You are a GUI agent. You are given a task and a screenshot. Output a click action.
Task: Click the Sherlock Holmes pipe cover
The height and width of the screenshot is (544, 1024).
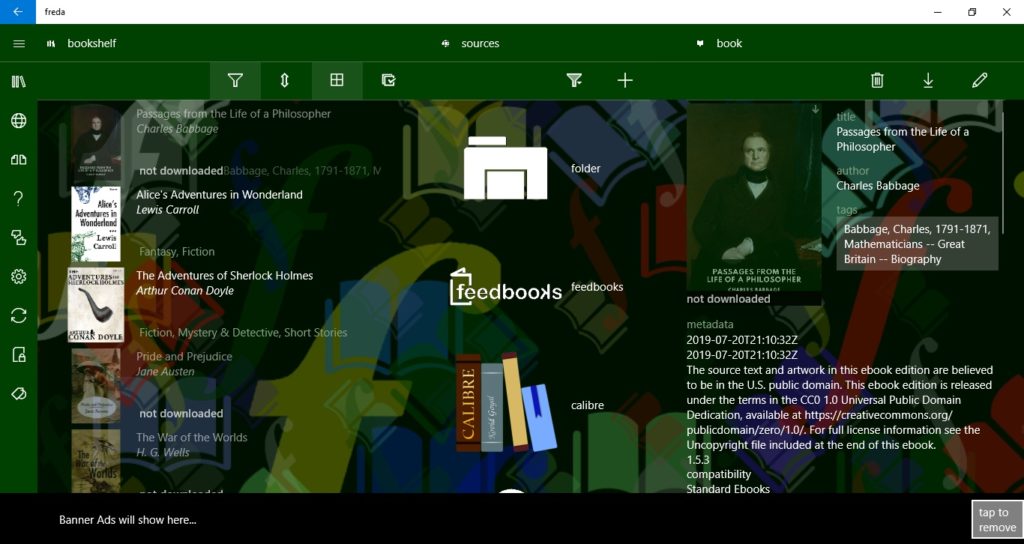click(x=96, y=305)
